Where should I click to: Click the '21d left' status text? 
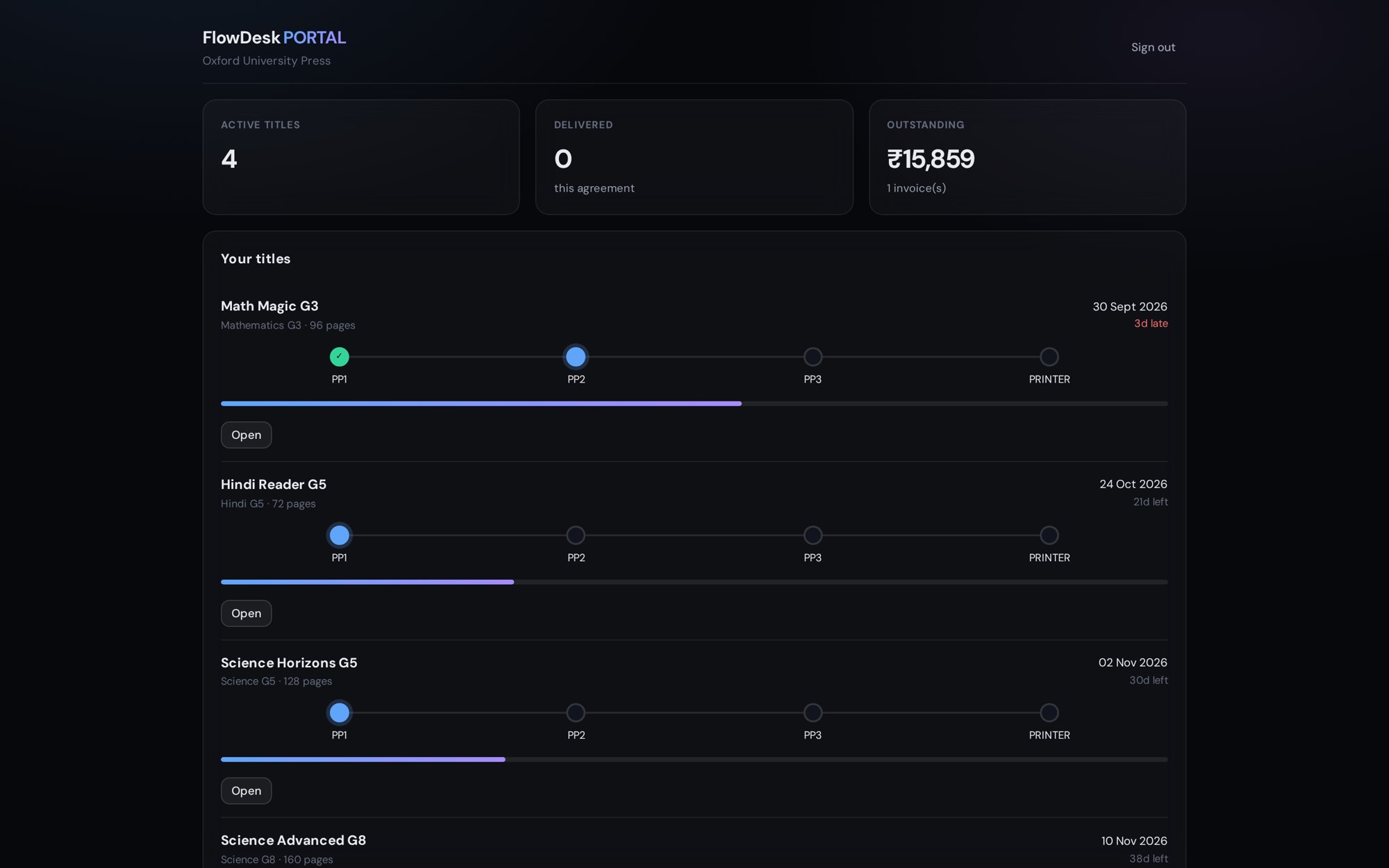(1151, 502)
